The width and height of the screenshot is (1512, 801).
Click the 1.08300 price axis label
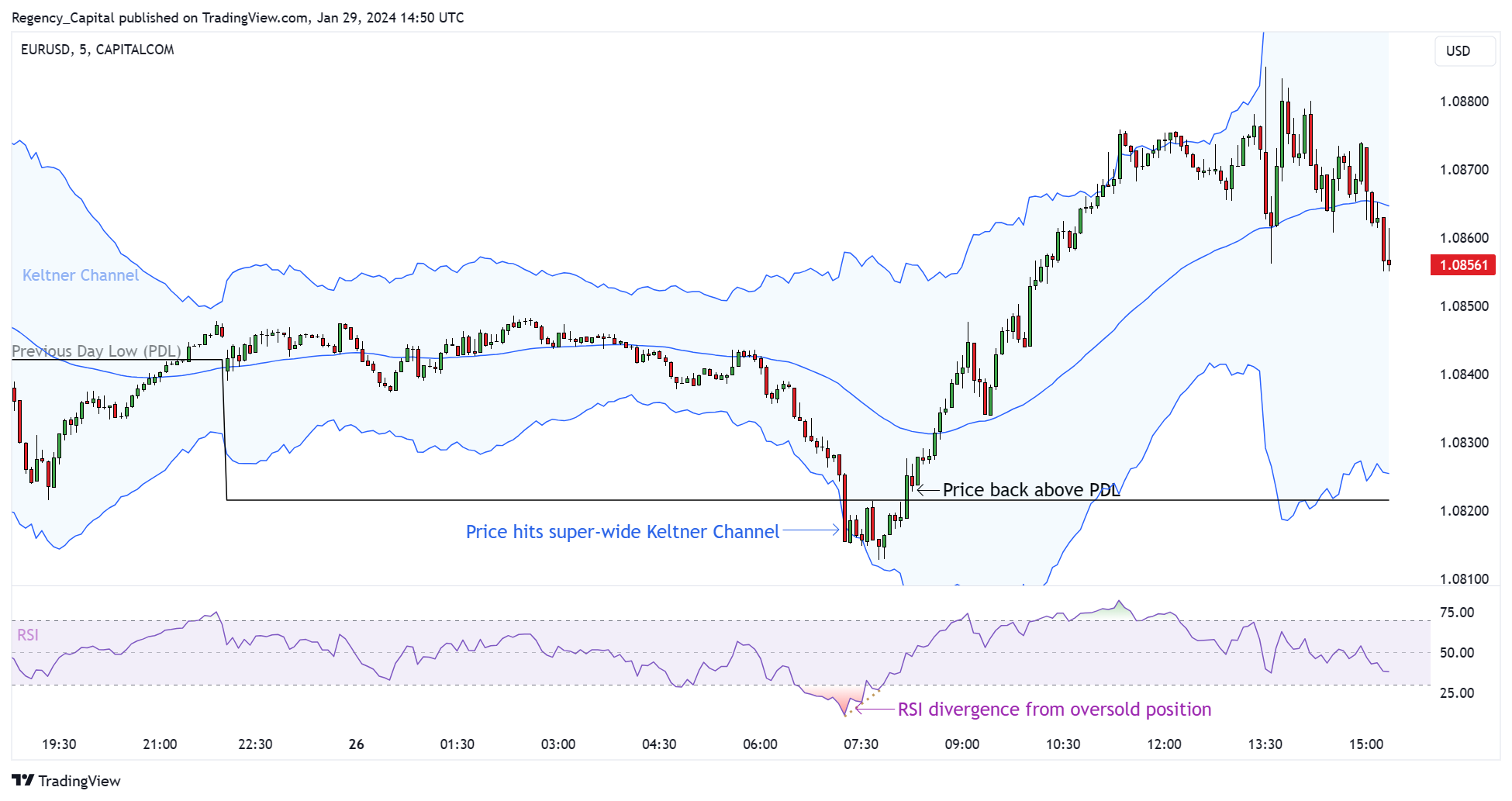coord(1464,443)
